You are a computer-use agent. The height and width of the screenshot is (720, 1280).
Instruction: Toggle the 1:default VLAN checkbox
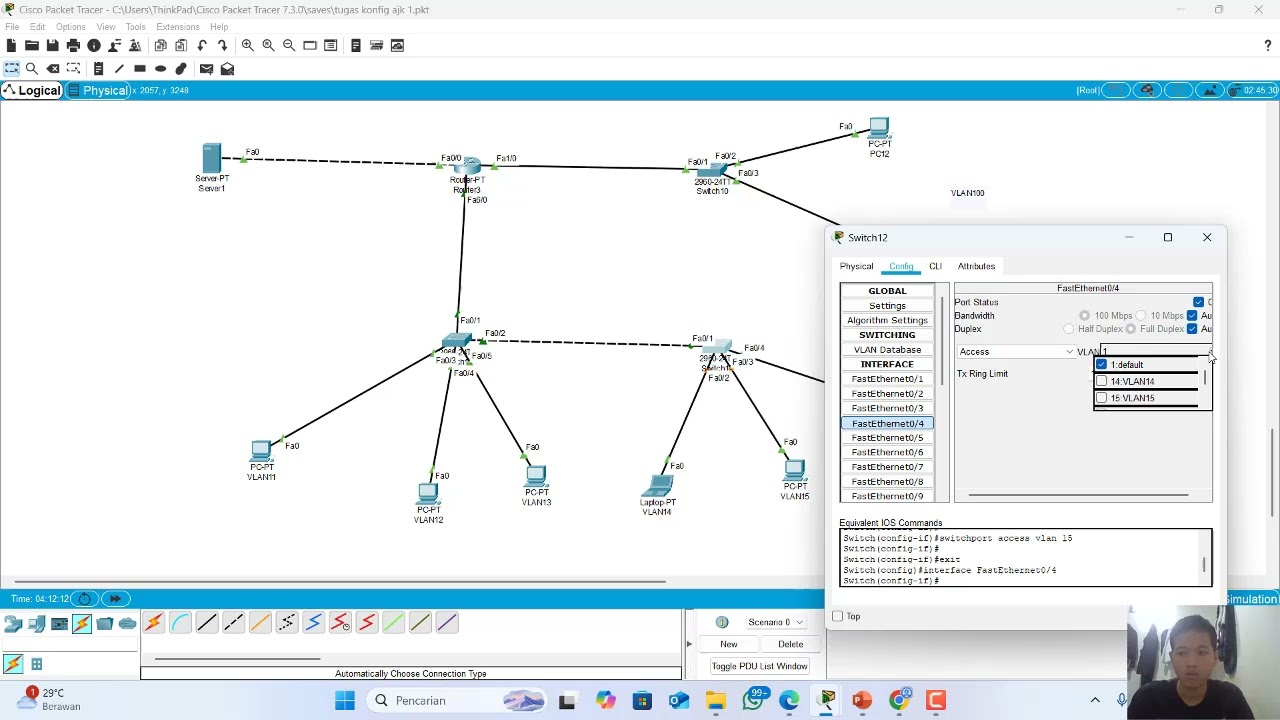1102,365
